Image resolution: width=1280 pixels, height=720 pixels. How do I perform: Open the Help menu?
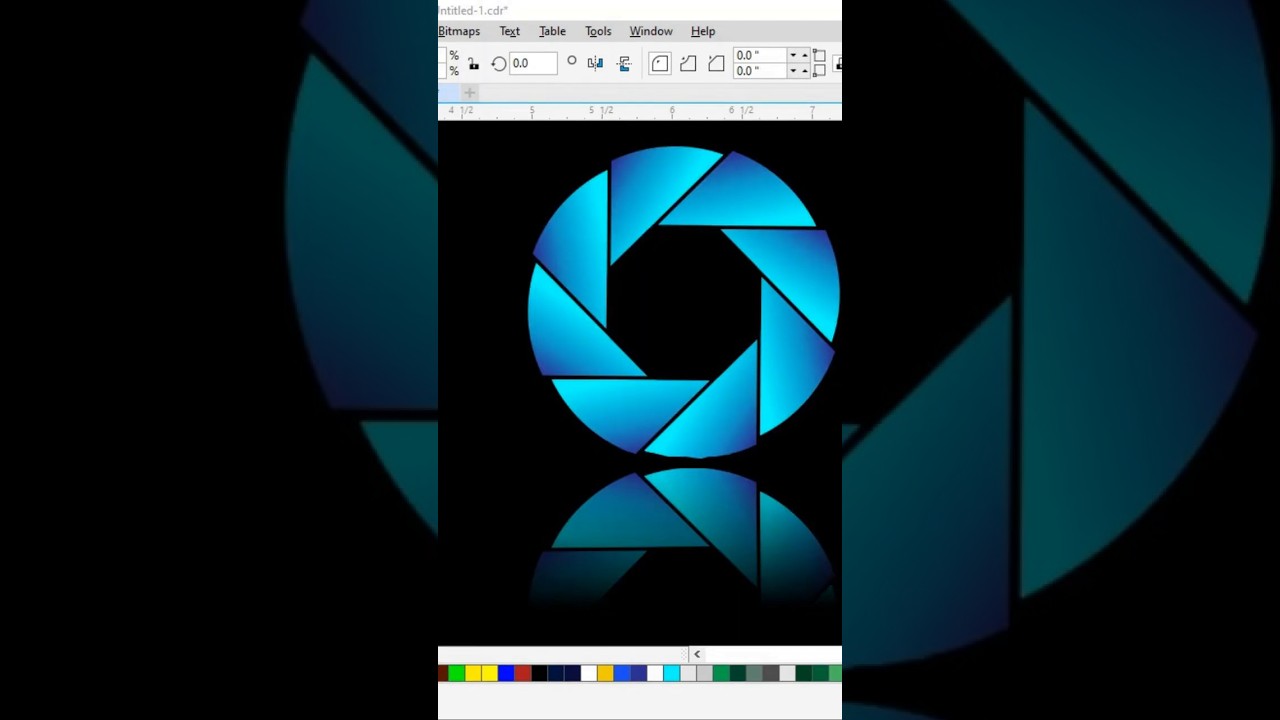click(x=703, y=31)
